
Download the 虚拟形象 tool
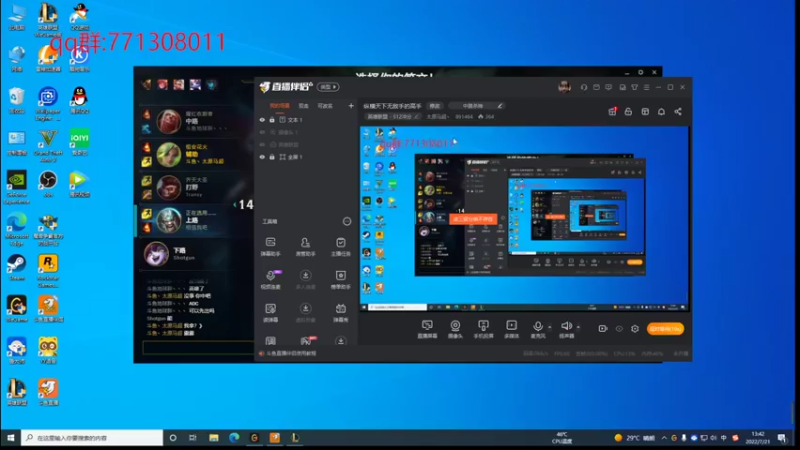click(305, 312)
